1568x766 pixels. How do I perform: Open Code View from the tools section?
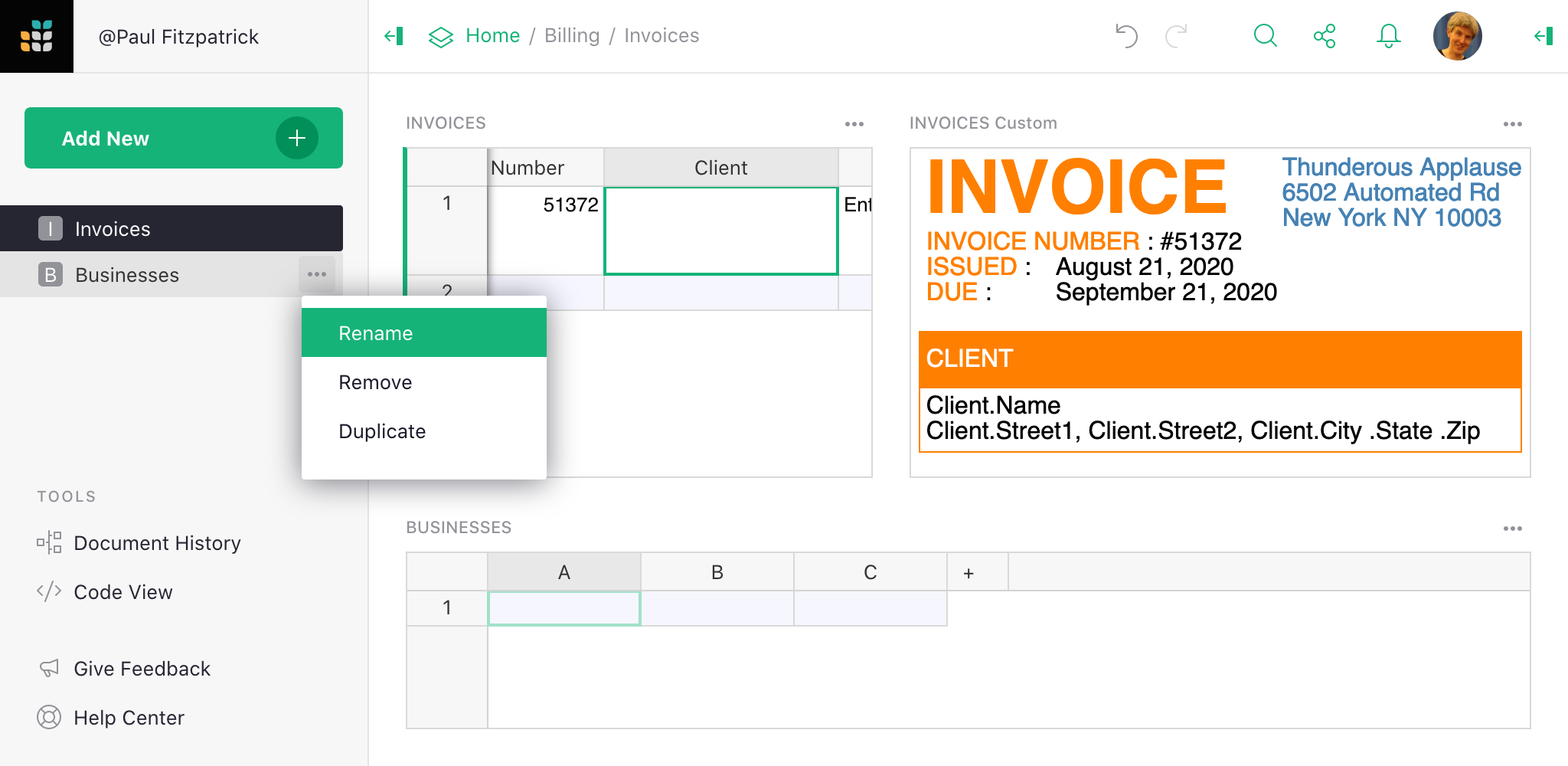(x=122, y=591)
